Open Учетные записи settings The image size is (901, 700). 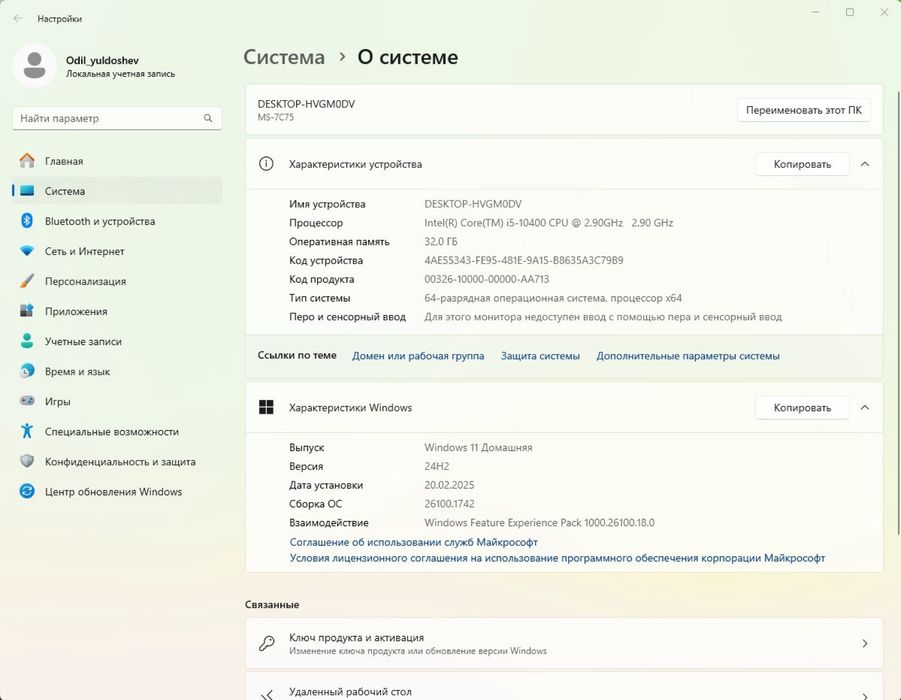click(x=83, y=341)
